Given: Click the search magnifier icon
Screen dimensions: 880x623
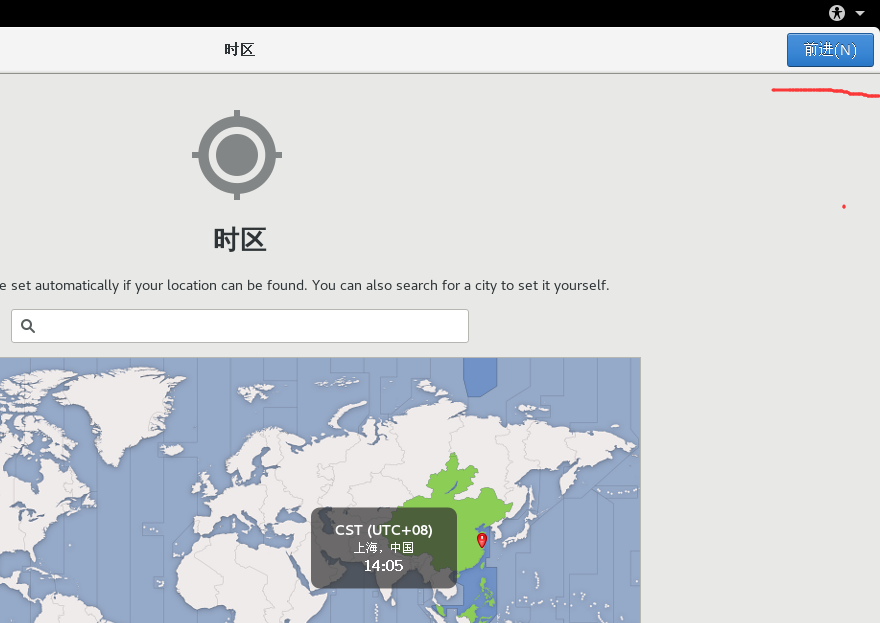Looking at the screenshot, I should point(28,326).
